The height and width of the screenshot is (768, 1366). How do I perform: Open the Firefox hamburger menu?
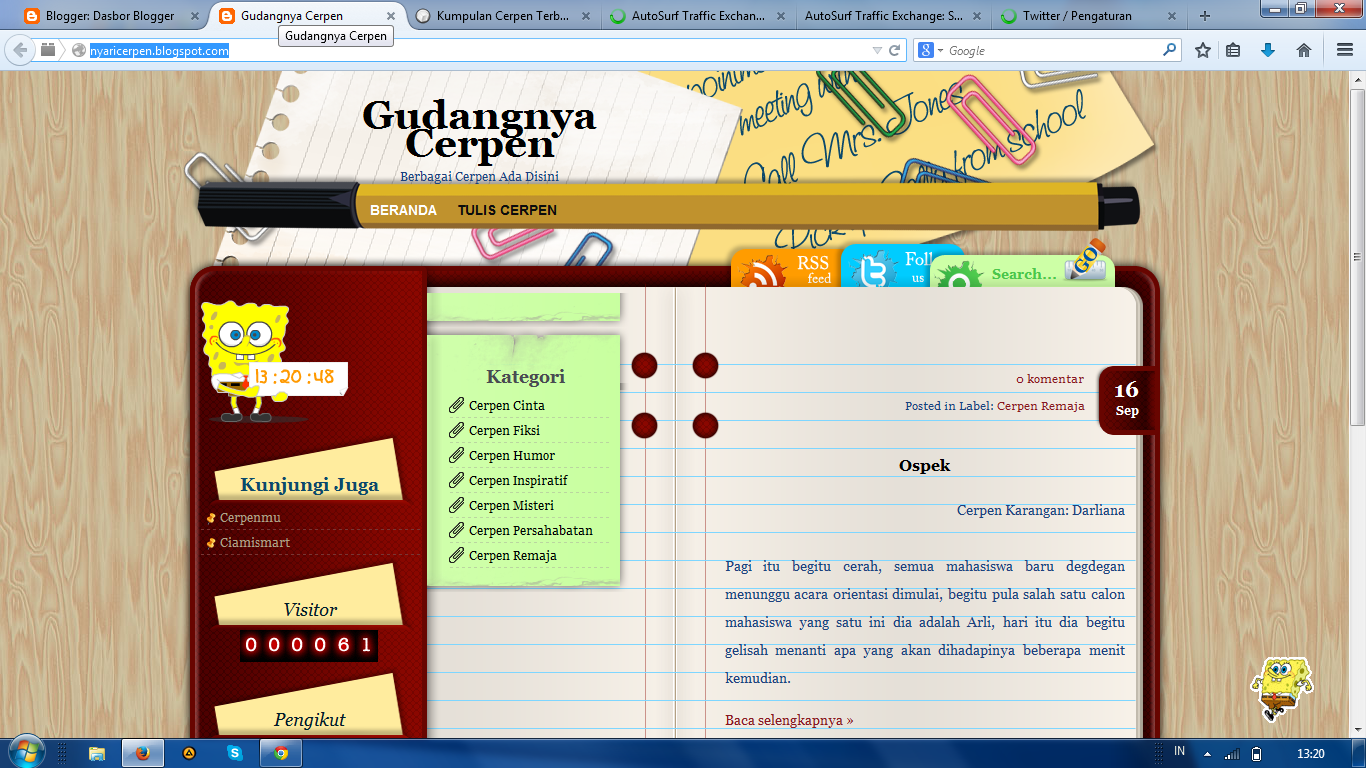tap(1345, 50)
